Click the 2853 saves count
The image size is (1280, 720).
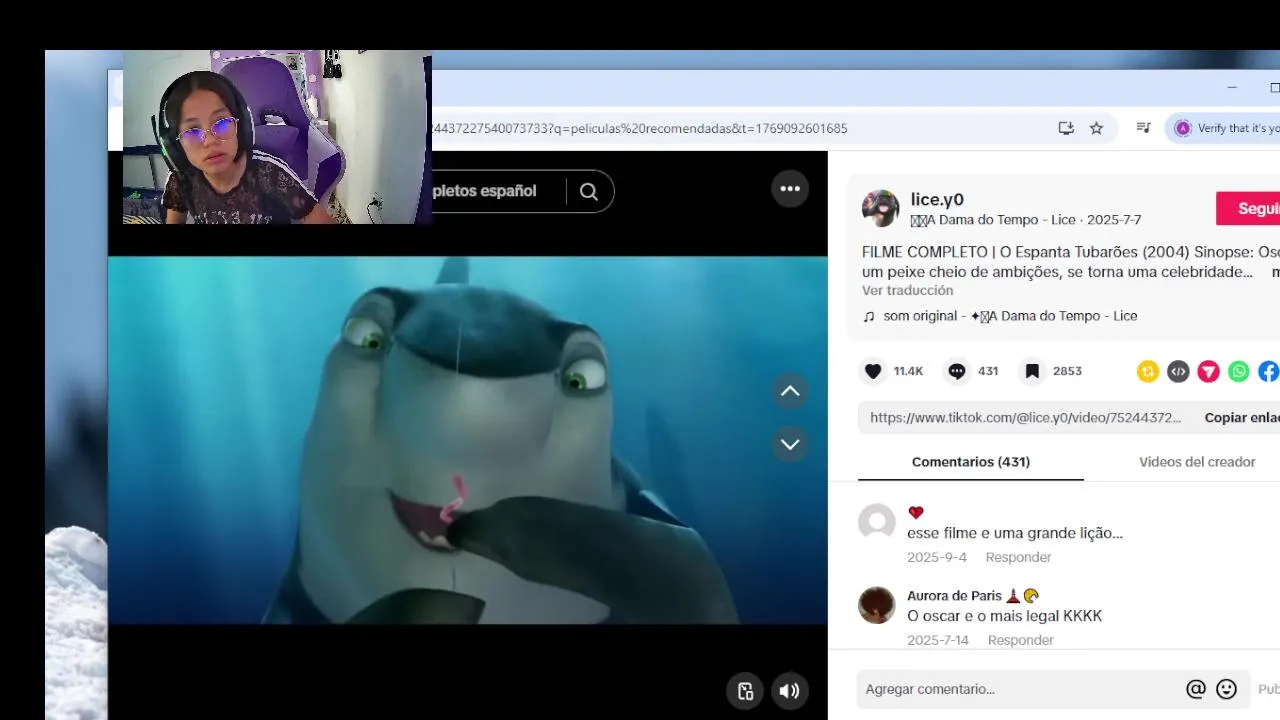click(1067, 371)
